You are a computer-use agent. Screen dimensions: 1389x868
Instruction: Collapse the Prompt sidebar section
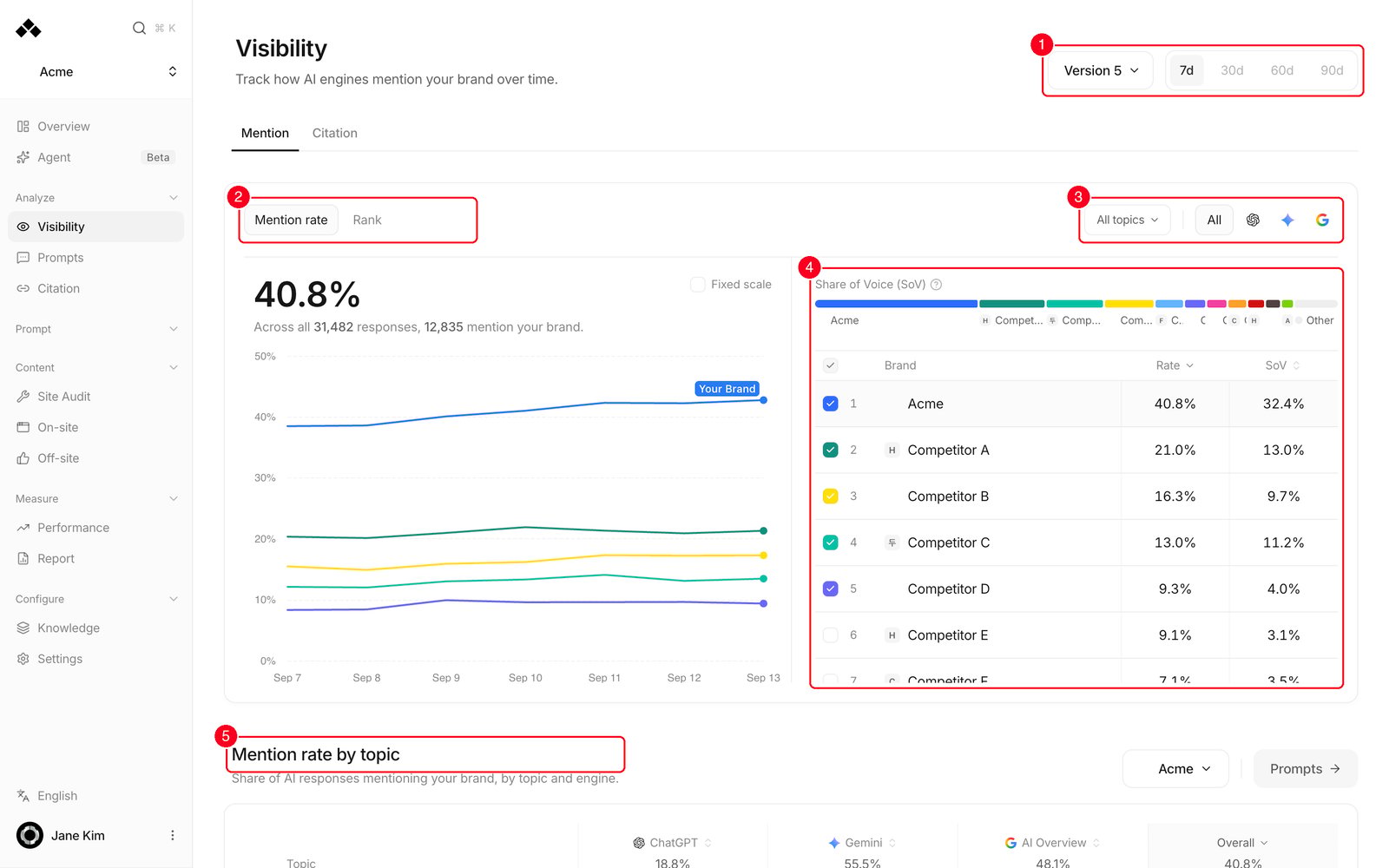click(96, 329)
